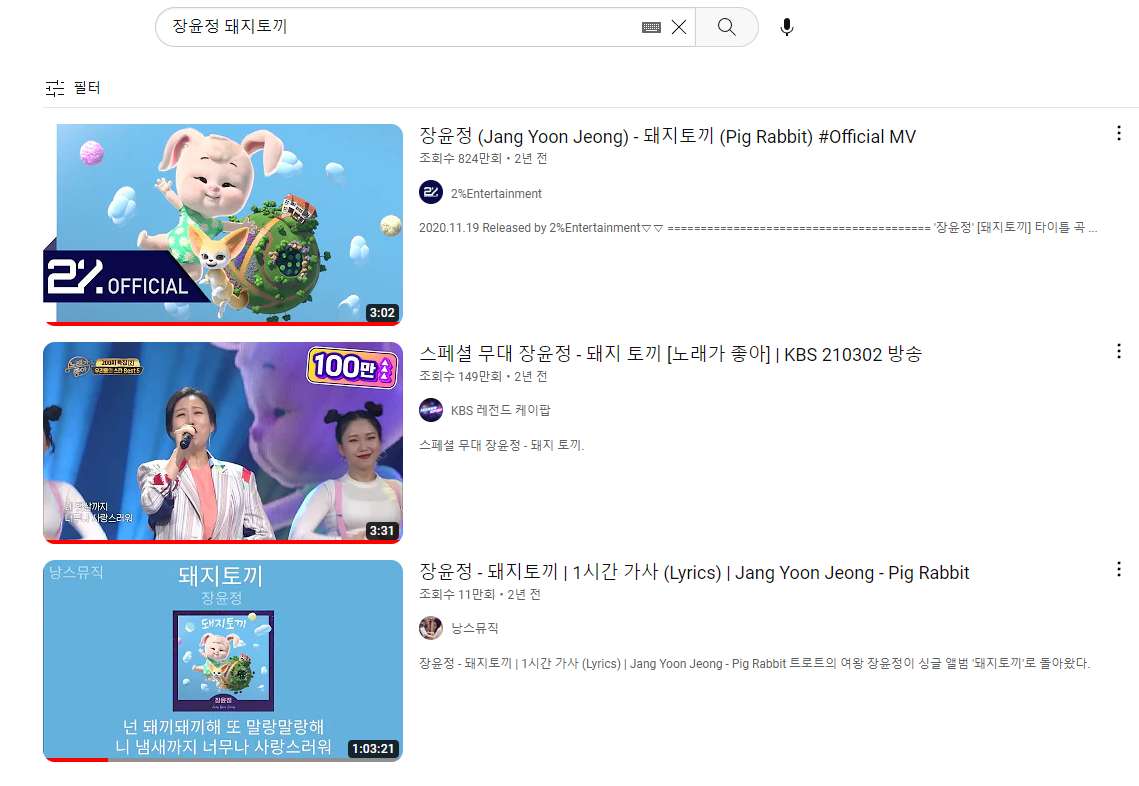Image resolution: width=1139 pixels, height=786 pixels.
Task: Play the 1:03:21 lyrics video thumbnail
Action: (223, 660)
